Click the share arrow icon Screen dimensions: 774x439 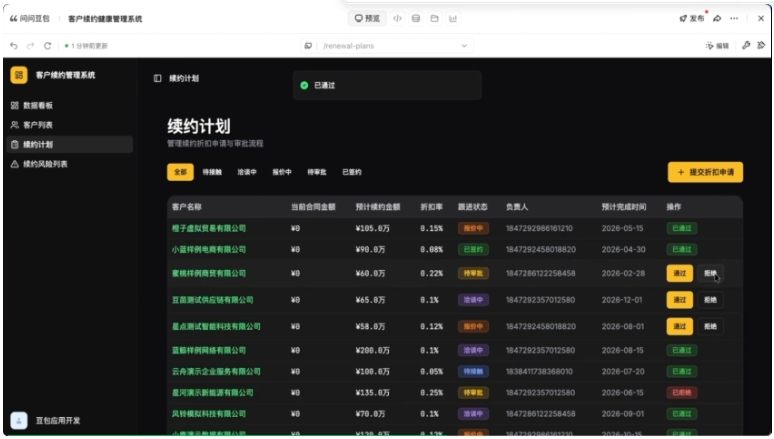(717, 18)
